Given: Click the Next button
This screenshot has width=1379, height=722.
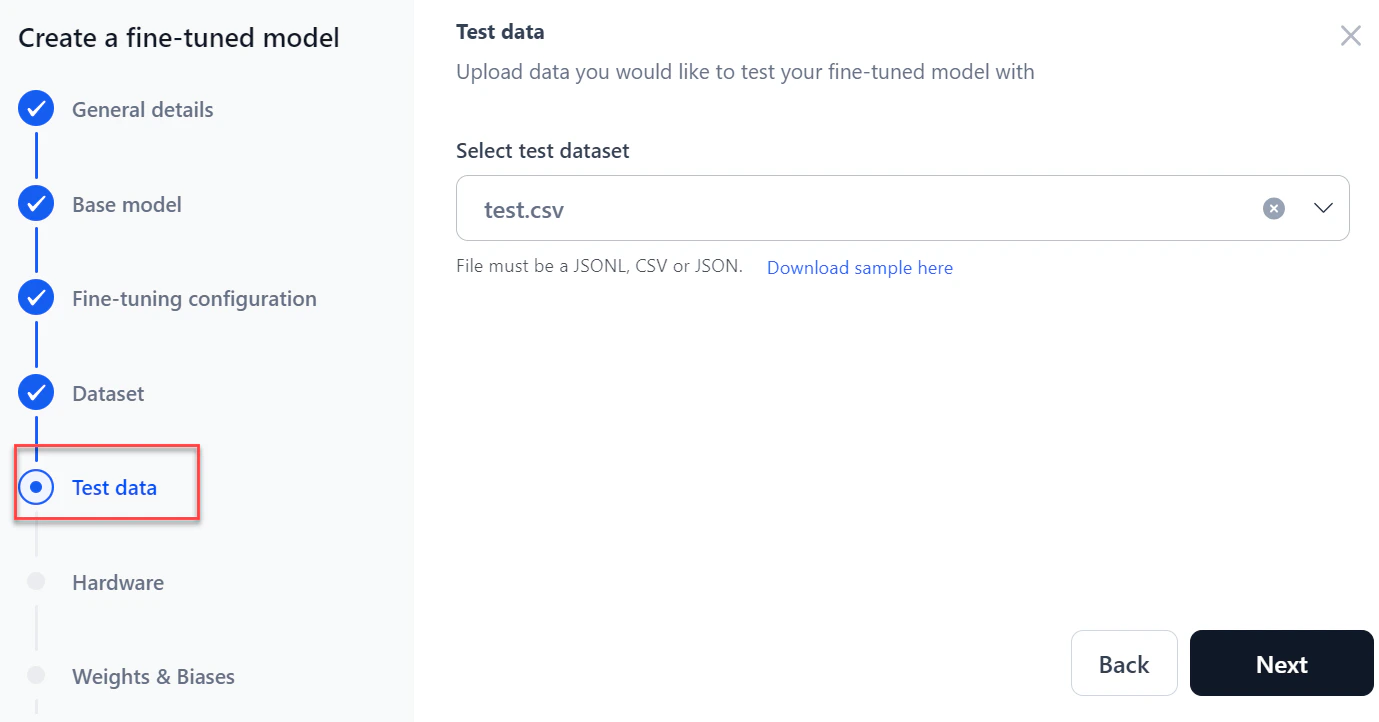Looking at the screenshot, I should [x=1281, y=663].
